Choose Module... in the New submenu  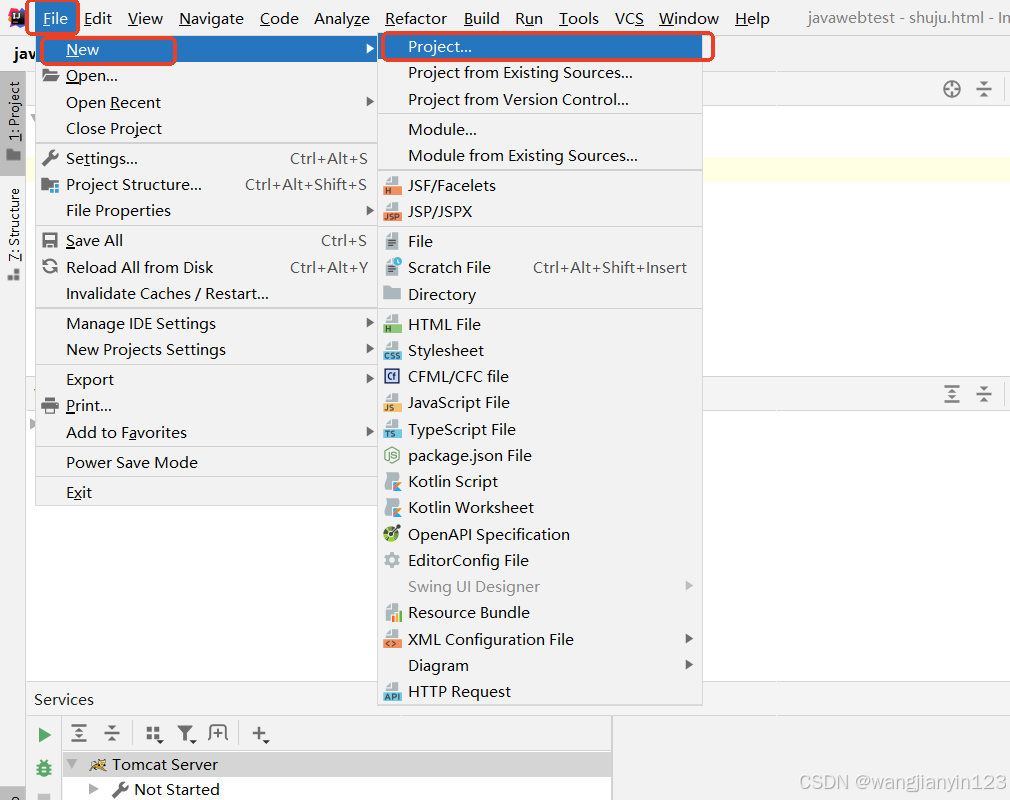(540, 129)
